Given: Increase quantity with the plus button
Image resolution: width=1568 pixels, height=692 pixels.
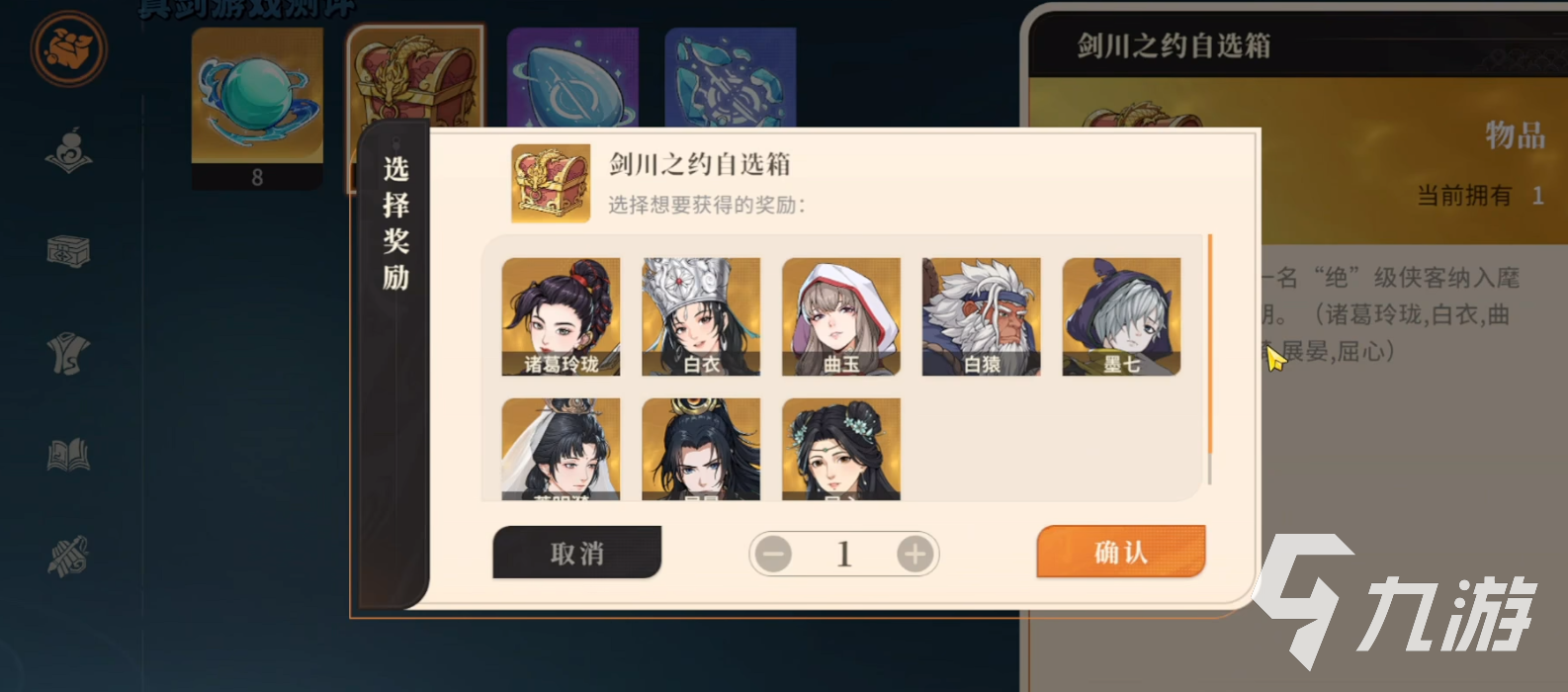Looking at the screenshot, I should click(x=915, y=554).
